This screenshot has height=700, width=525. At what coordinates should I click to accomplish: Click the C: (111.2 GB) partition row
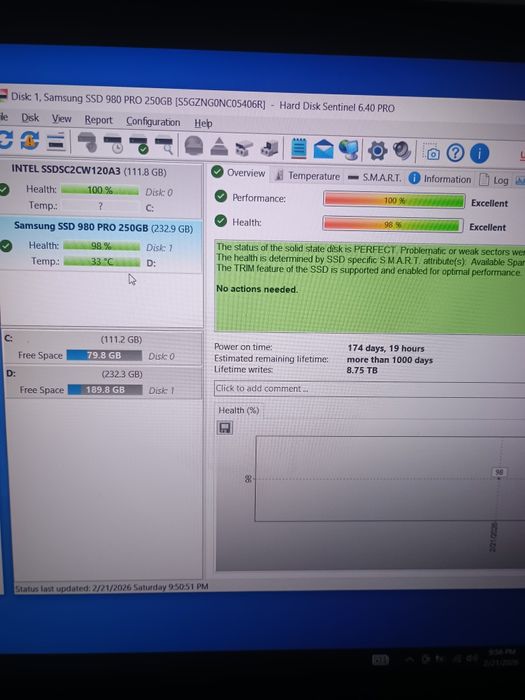(x=102, y=348)
